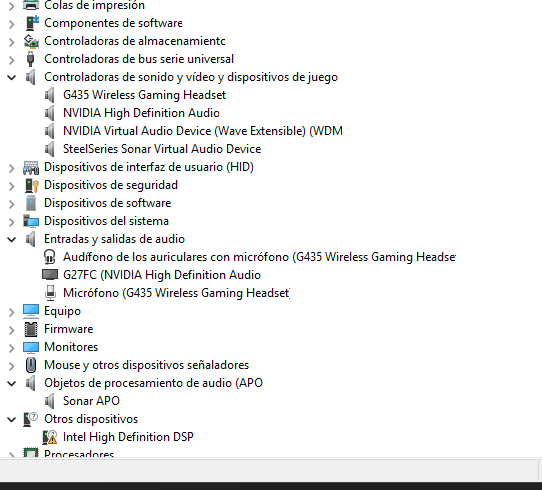Click speaker icon next to SteelSeries Sonar Virtual Audio
This screenshot has width=542, height=490.
[50, 149]
